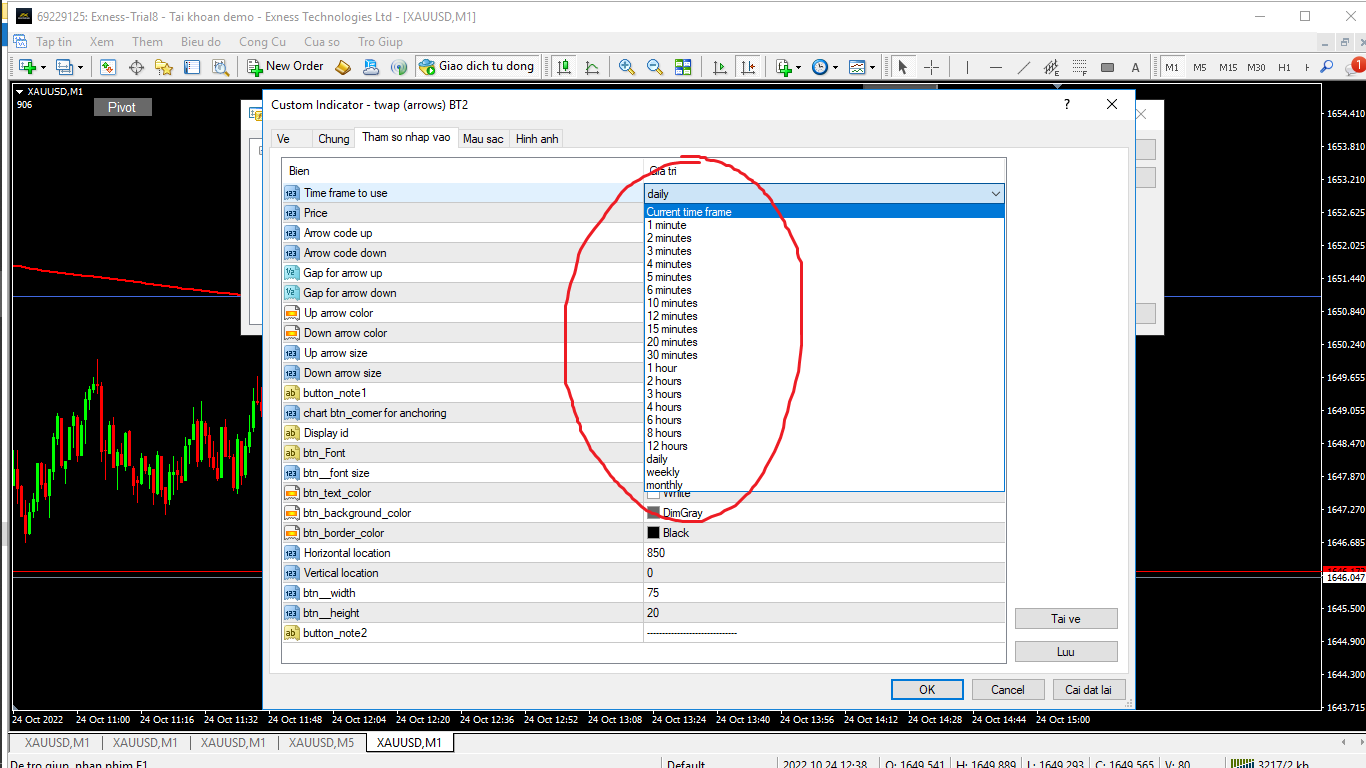
Task: Switch to the Hinh anh tab
Action: [x=537, y=139]
